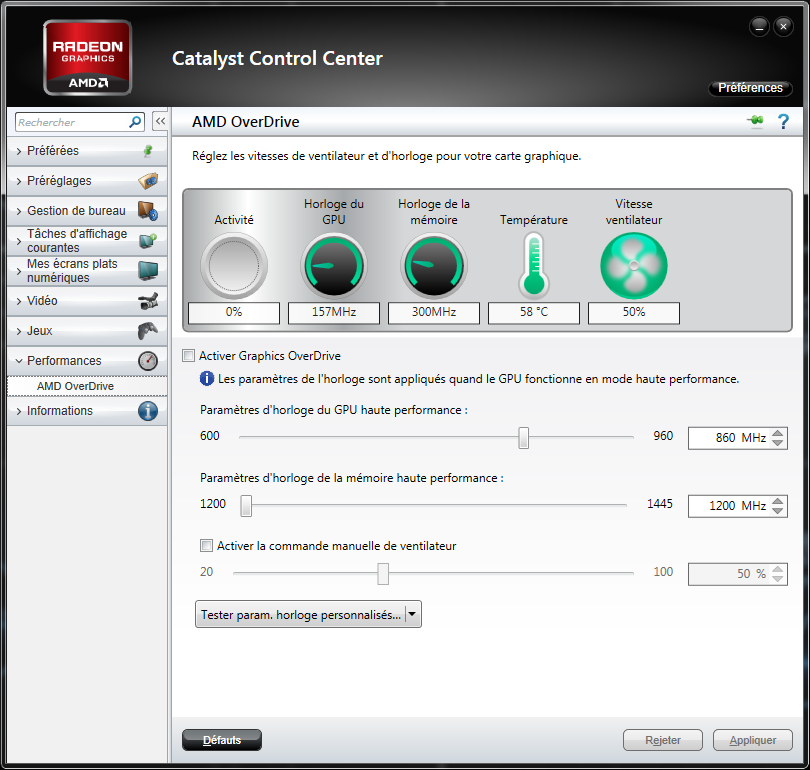Click the Défauts button

222,740
